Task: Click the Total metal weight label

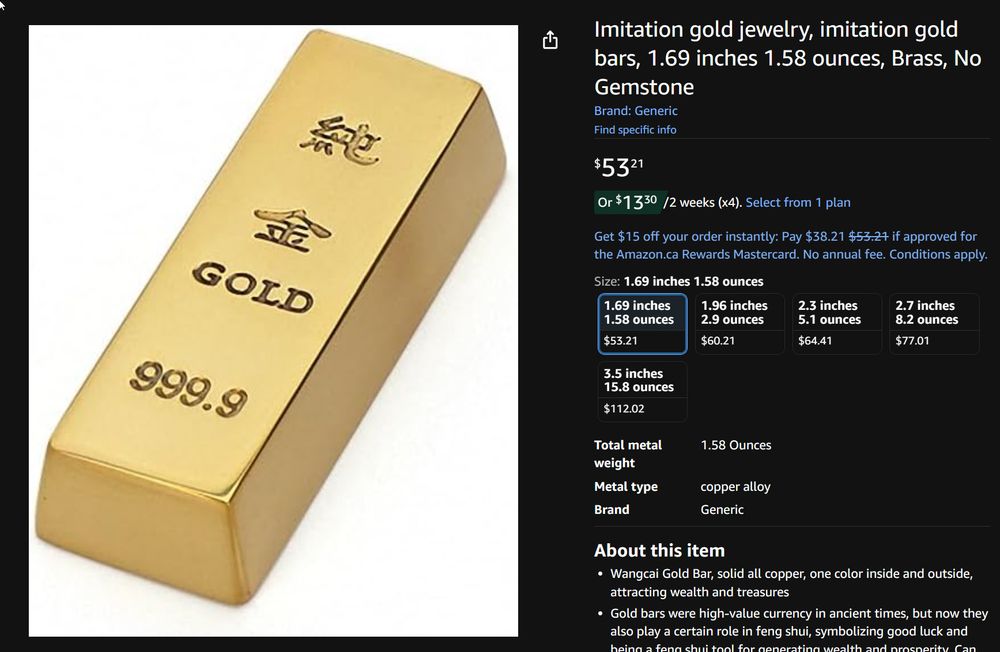Action: point(628,454)
